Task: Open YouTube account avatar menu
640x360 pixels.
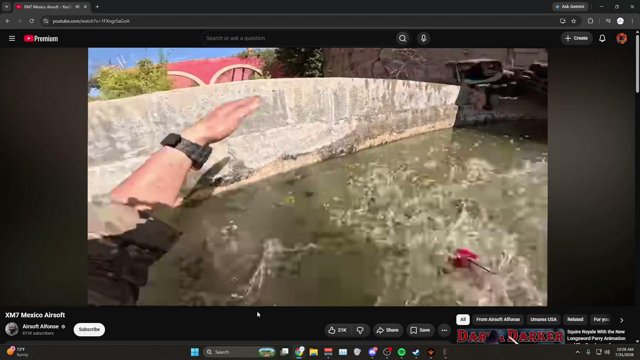Action: coord(621,38)
